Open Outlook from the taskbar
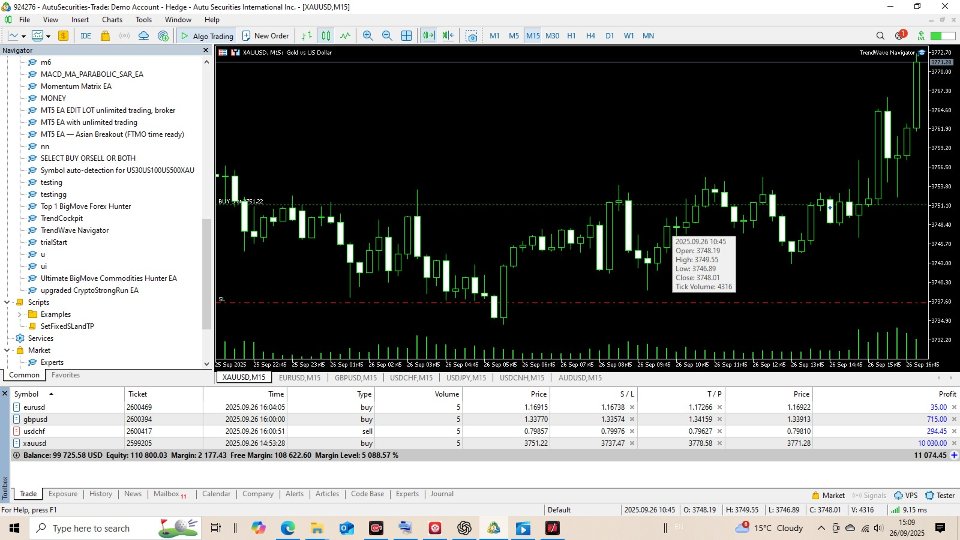 347,528
